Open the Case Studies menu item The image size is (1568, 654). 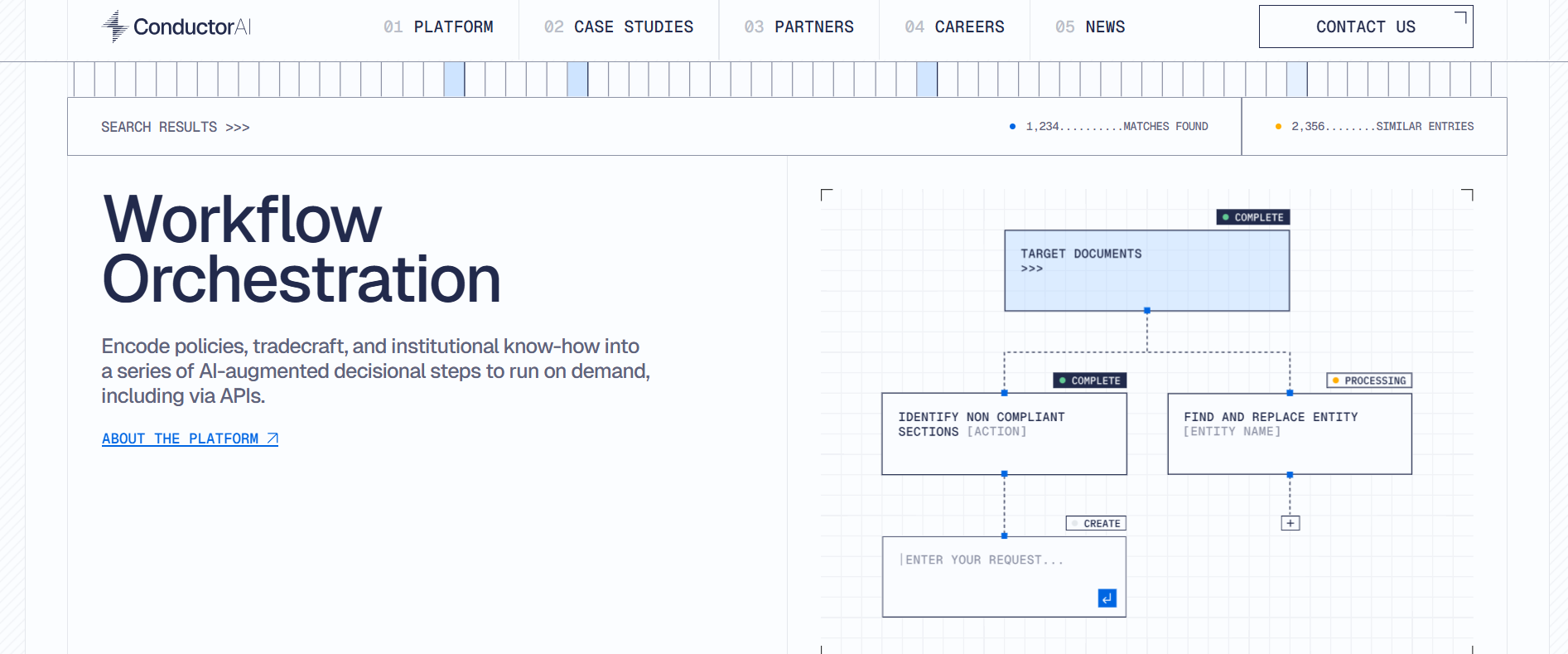pyautogui.click(x=618, y=27)
